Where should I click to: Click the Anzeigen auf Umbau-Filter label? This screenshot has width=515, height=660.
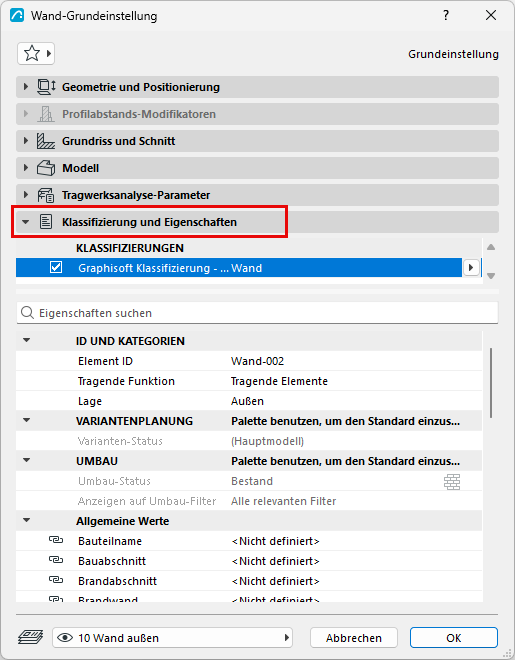[x=147, y=501]
